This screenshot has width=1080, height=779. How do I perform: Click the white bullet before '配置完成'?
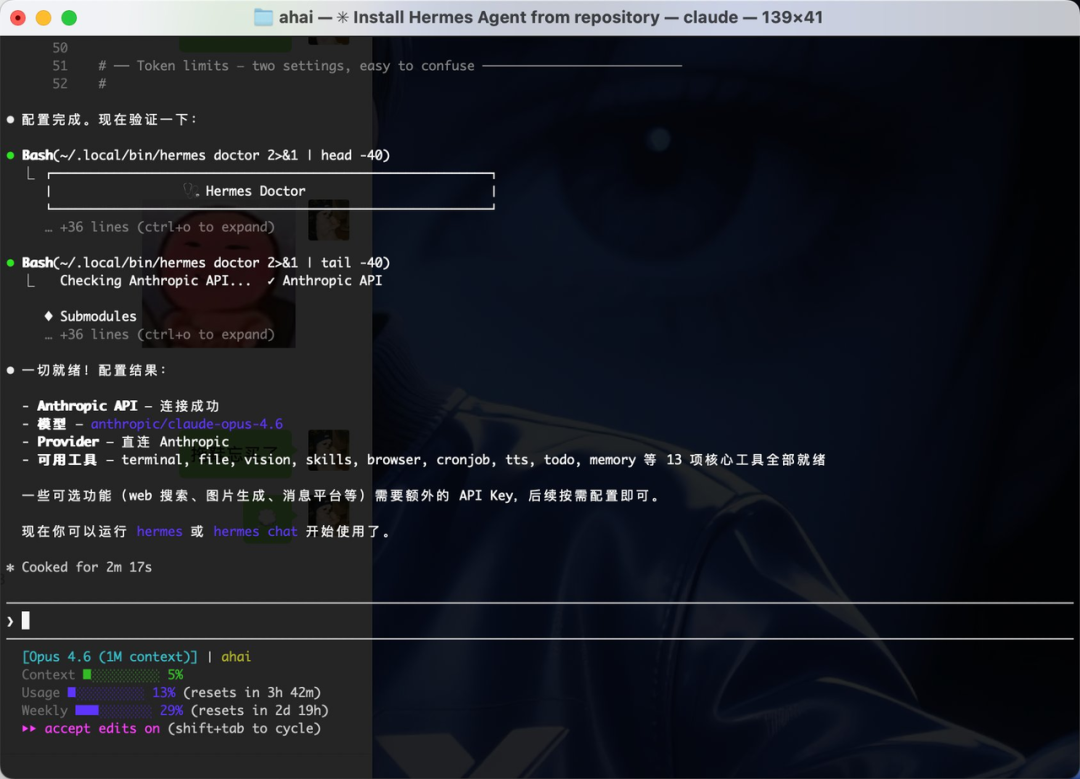(10, 120)
